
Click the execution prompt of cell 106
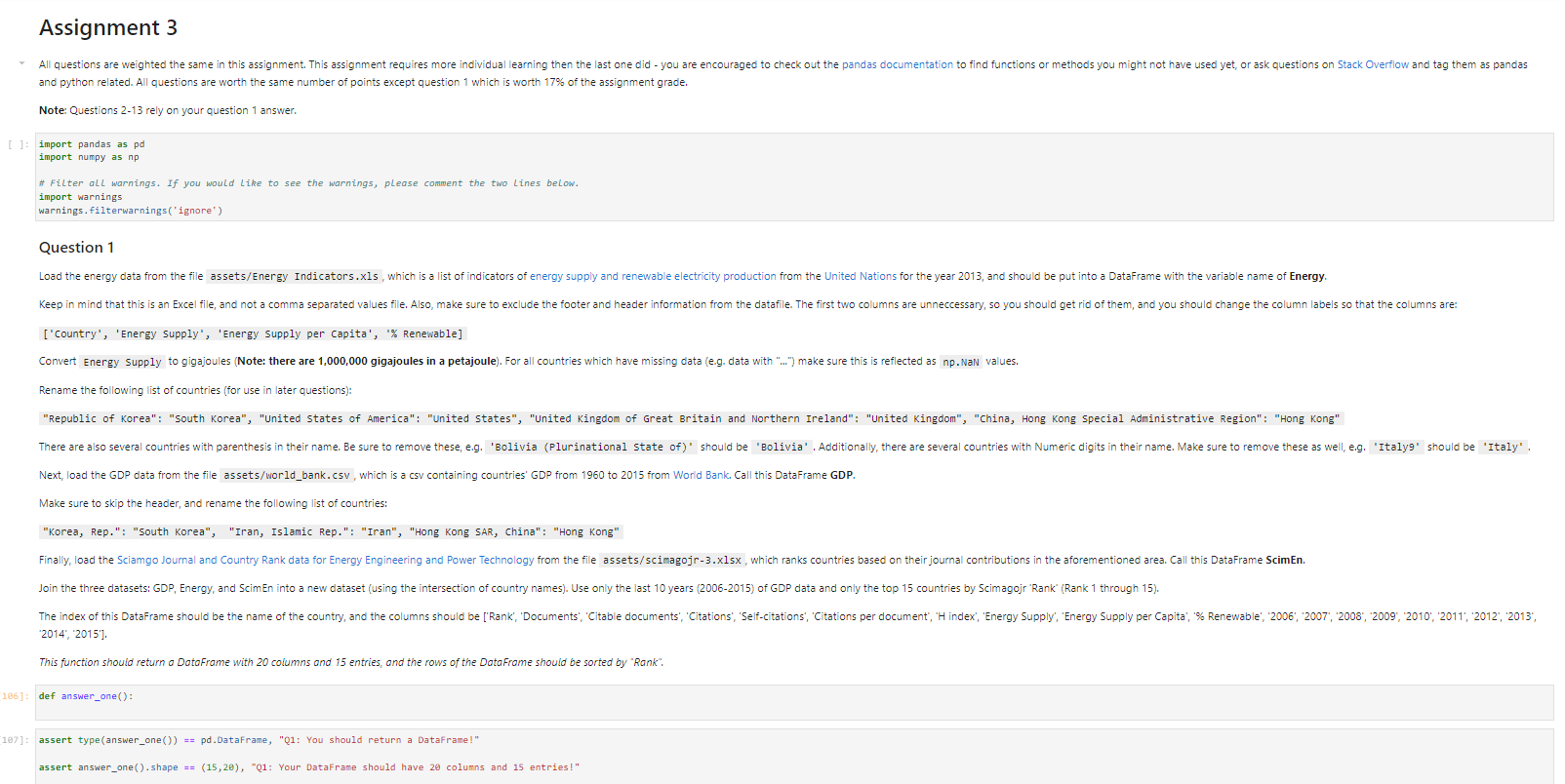(15, 696)
